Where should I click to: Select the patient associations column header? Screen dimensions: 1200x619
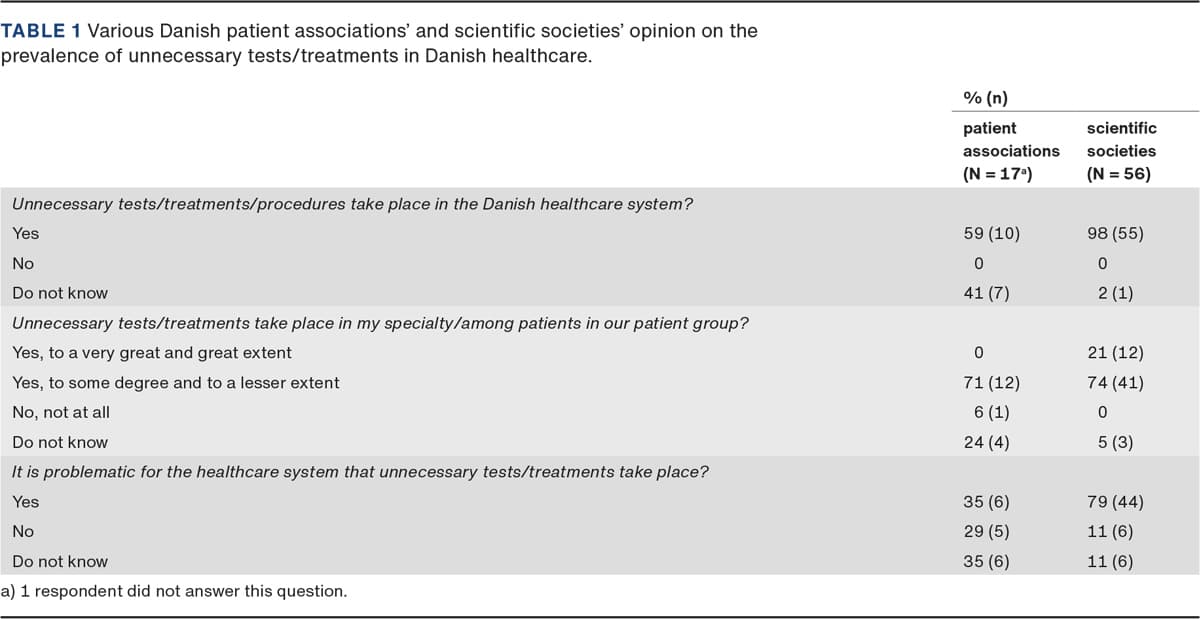pyautogui.click(x=1010, y=150)
